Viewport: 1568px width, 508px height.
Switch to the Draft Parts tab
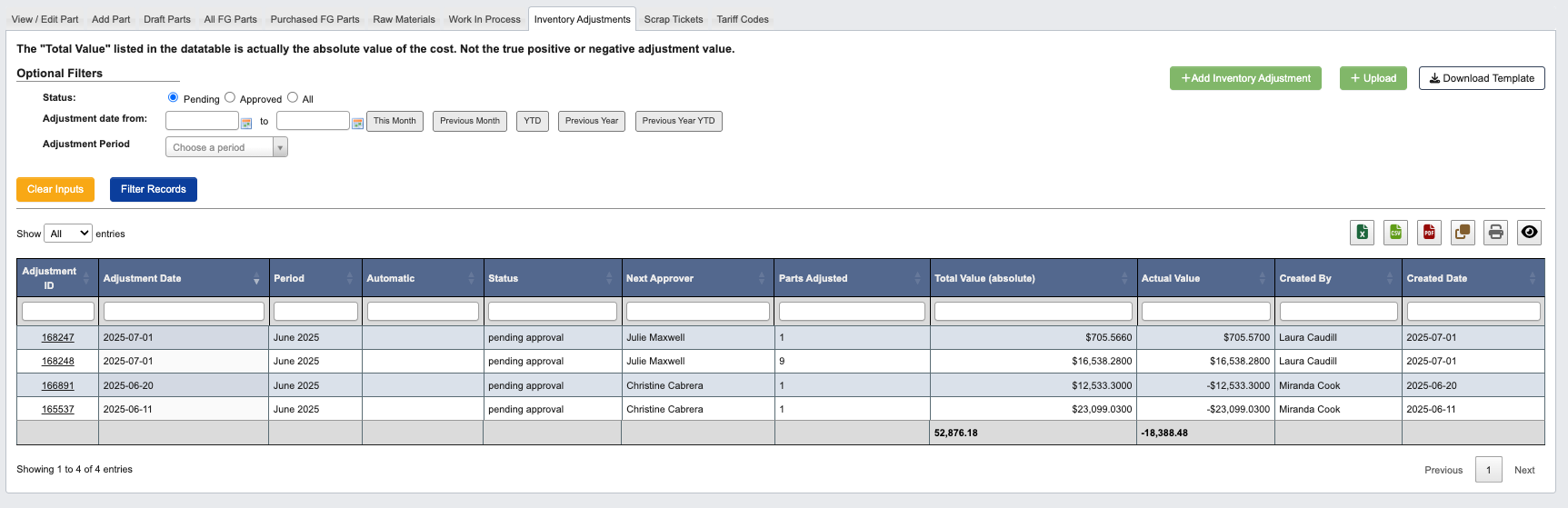coord(167,19)
